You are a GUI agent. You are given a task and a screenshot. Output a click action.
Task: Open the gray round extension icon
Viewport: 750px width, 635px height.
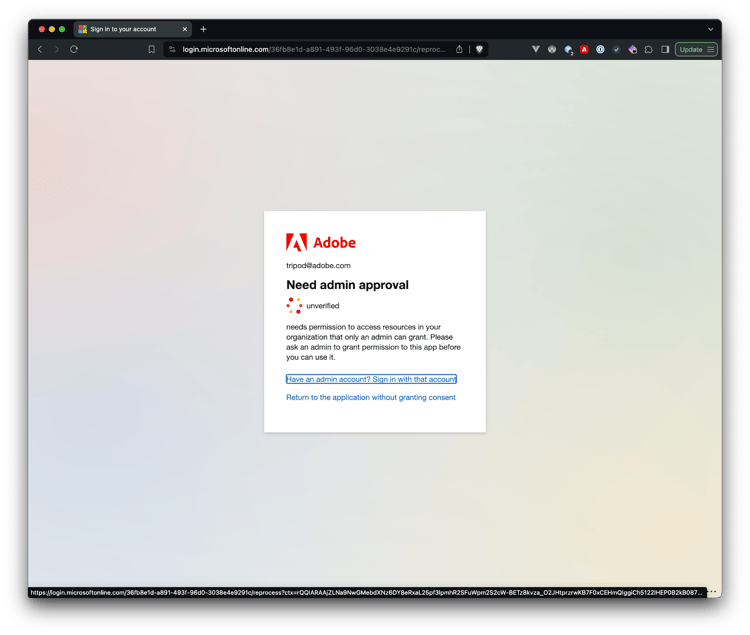tap(552, 49)
